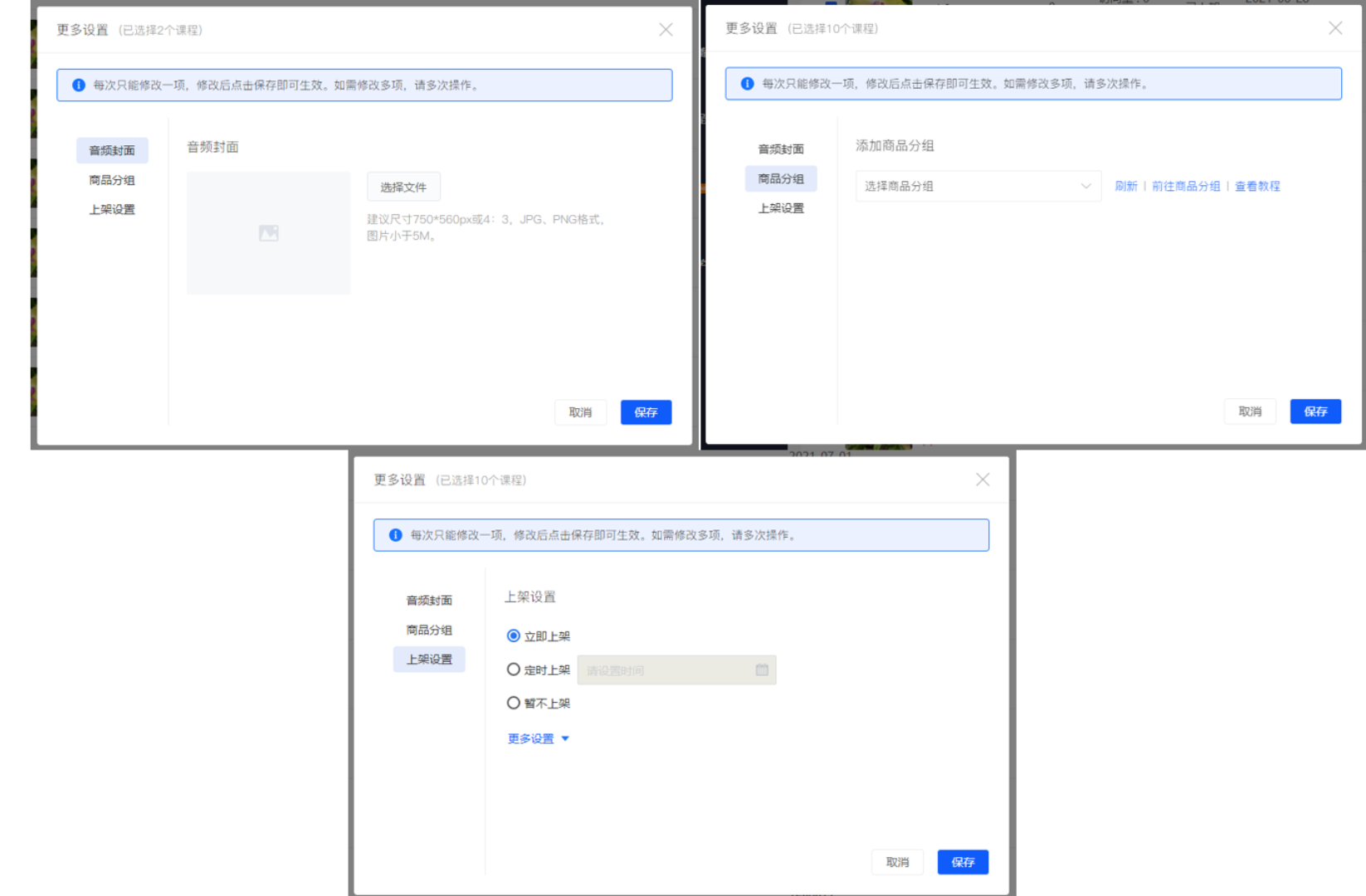Image resolution: width=1366 pixels, height=896 pixels.
Task: Select 商品分组 tab in the top-right dialog
Action: (781, 178)
